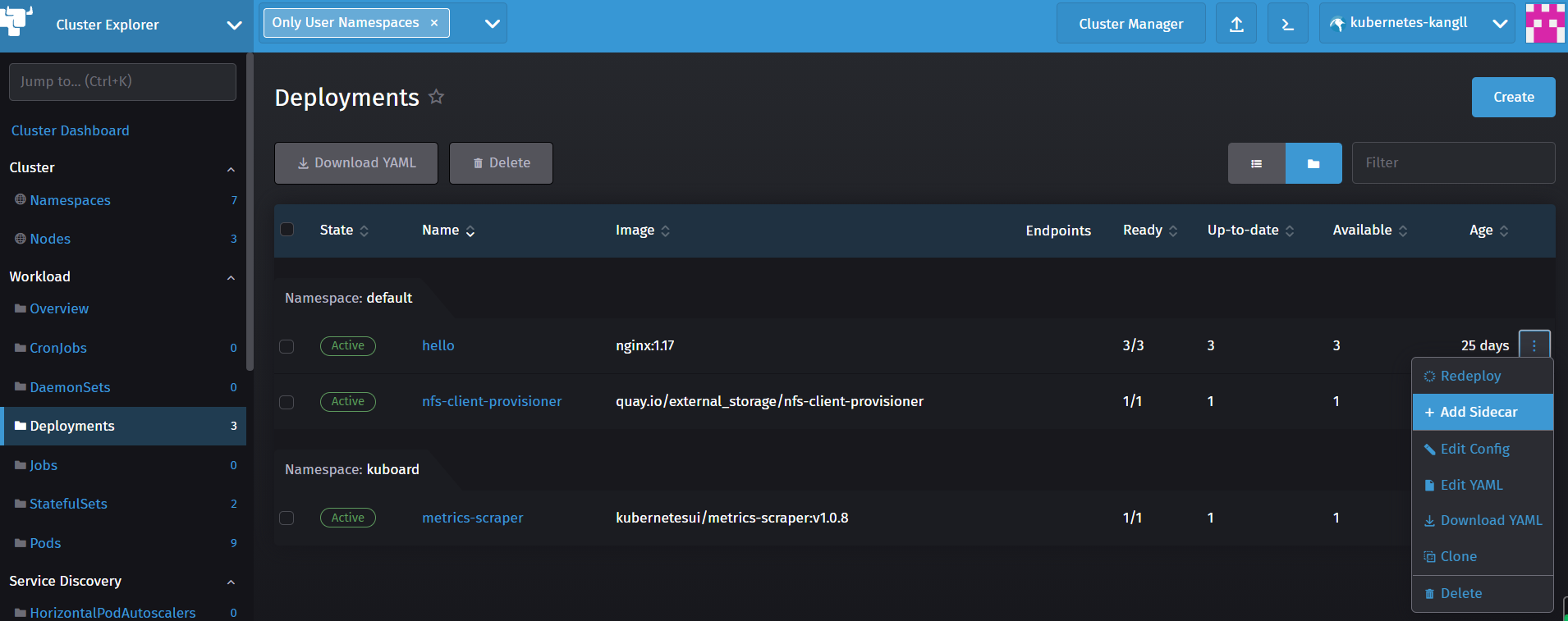The width and height of the screenshot is (1568, 621).
Task: Collapse the Workload section chevron
Action: click(x=231, y=278)
